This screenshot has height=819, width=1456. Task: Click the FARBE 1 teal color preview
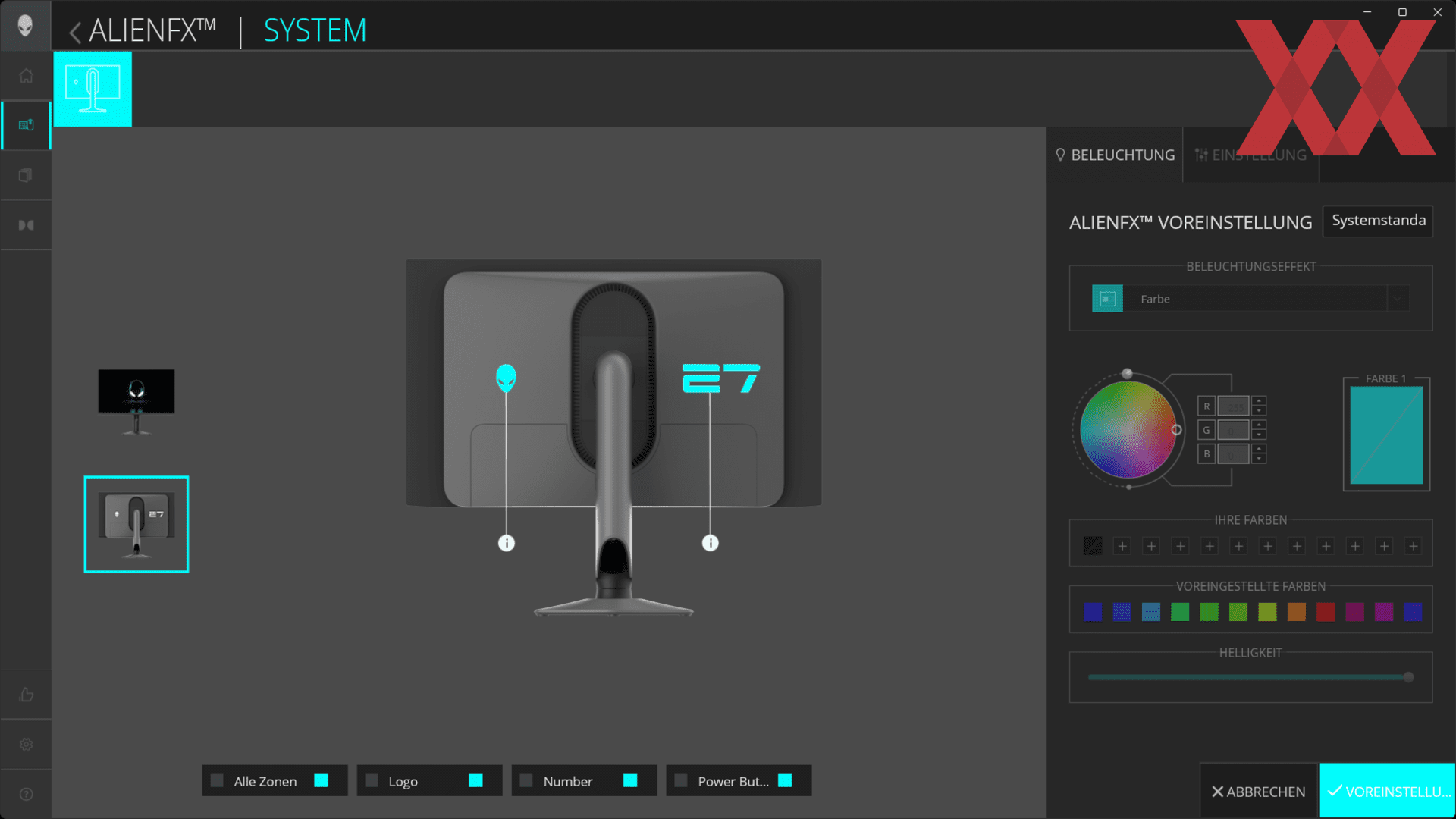click(1386, 435)
